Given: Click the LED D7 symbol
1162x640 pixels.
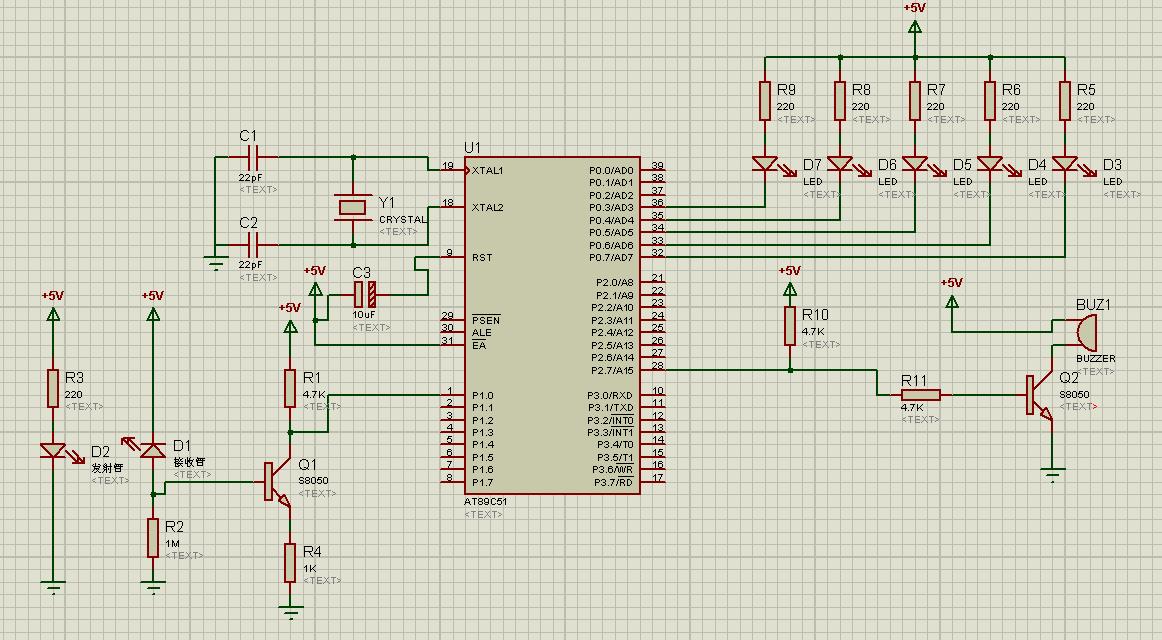Looking at the screenshot, I should (x=765, y=164).
